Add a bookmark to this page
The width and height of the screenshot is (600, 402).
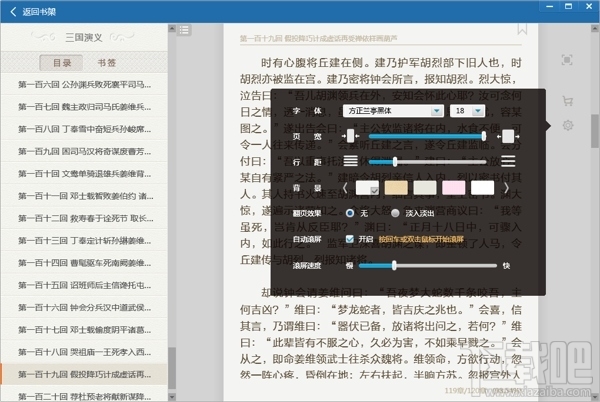point(522,29)
